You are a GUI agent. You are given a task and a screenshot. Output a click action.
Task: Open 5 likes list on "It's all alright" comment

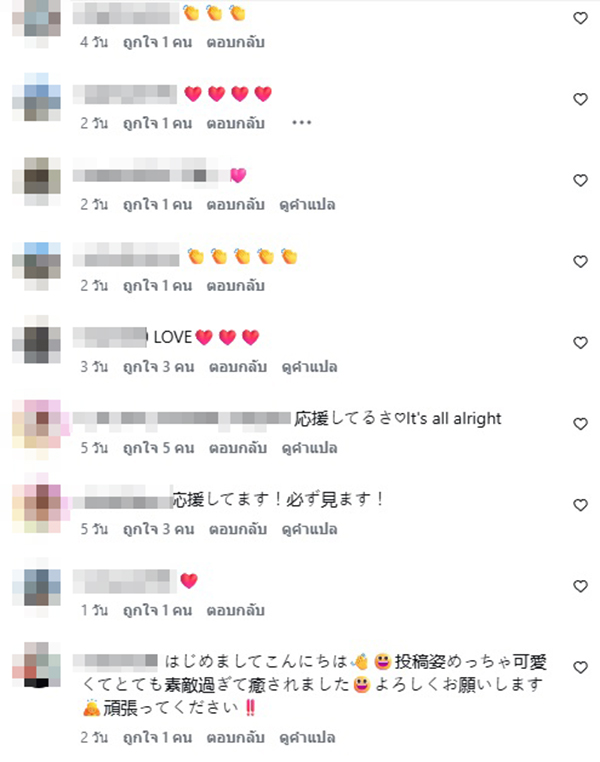[158, 448]
